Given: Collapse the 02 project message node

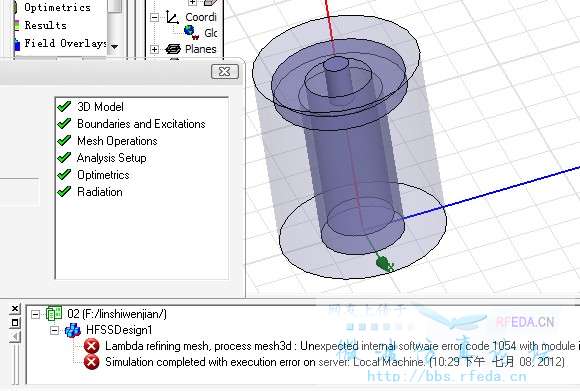Looking at the screenshot, I should [x=36, y=314].
